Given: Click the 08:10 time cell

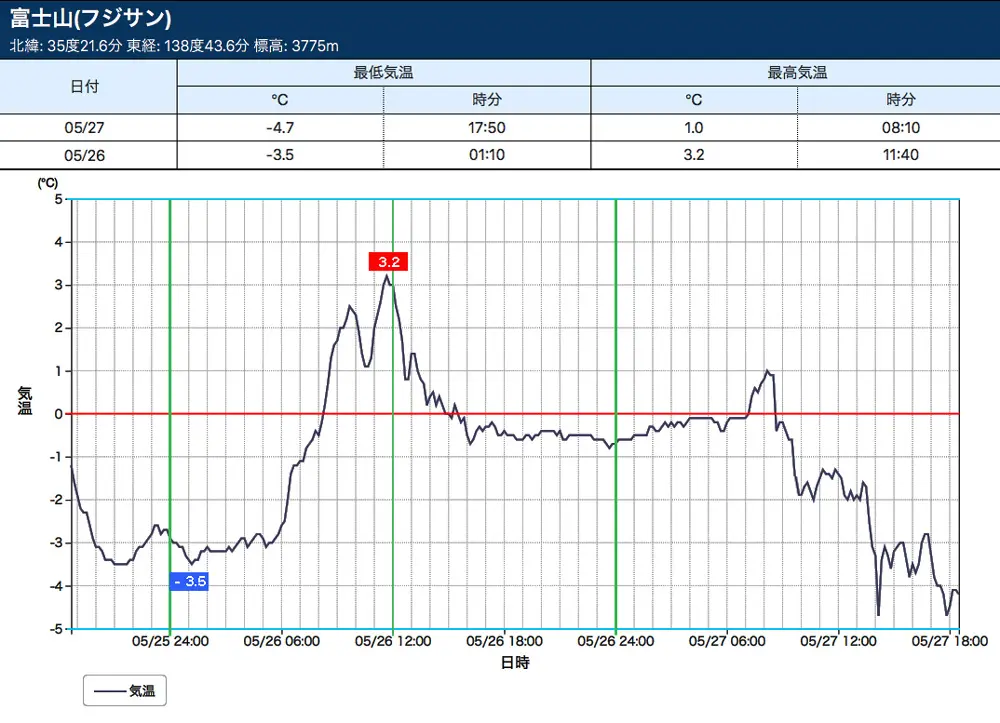Looking at the screenshot, I should coord(900,128).
